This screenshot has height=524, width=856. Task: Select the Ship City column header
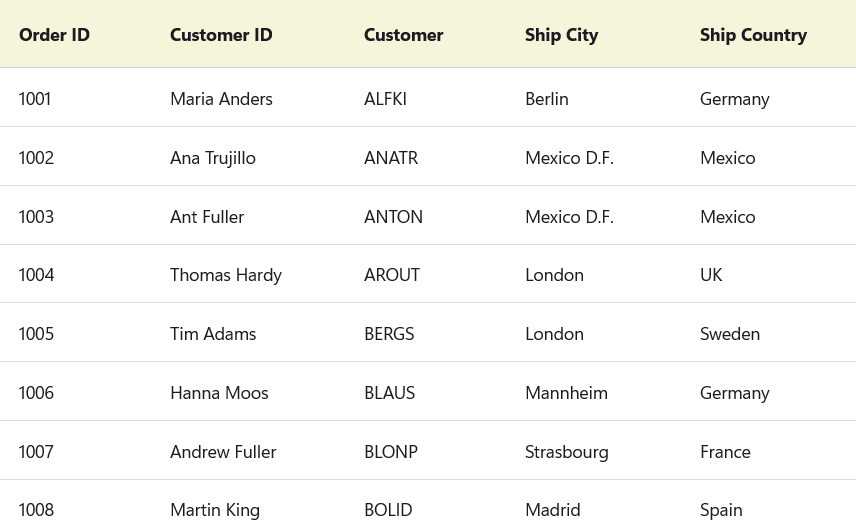(x=561, y=35)
